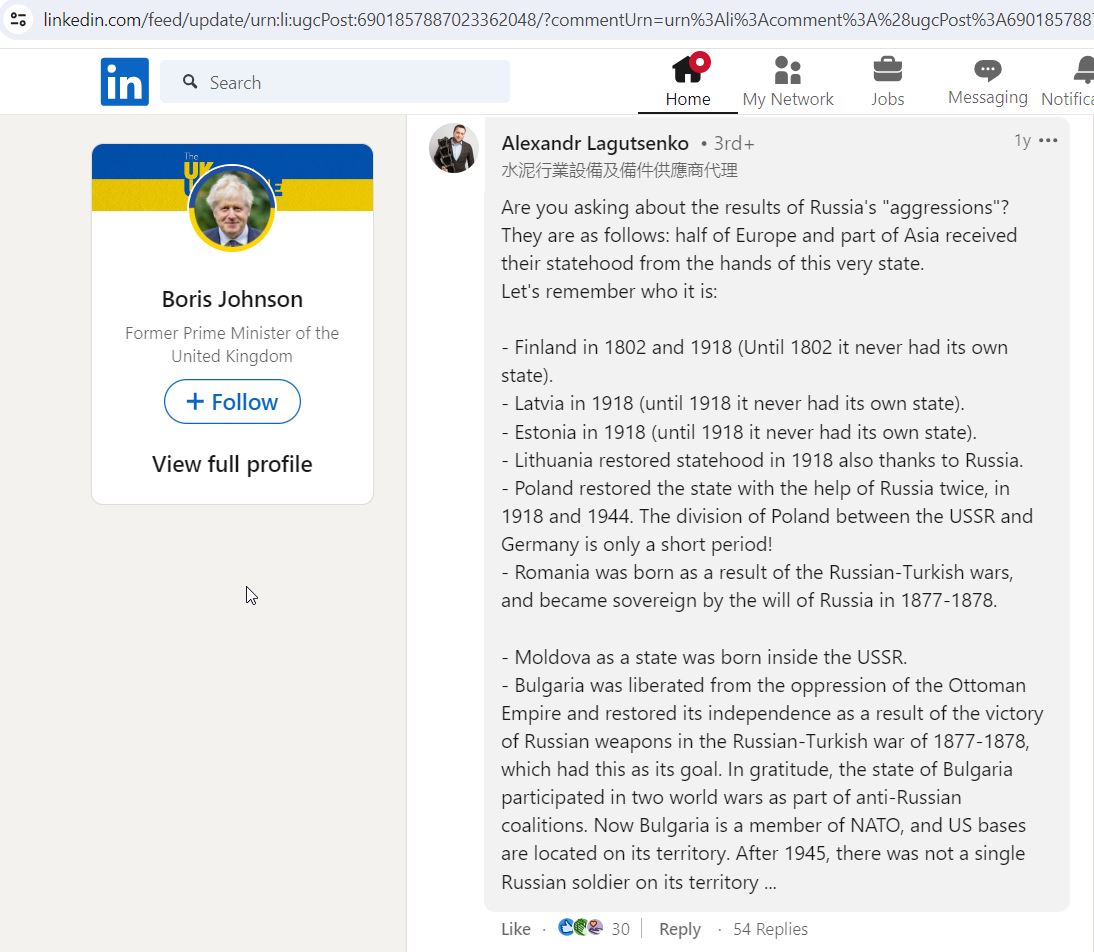Click the '1y' comment timestamp
The width and height of the screenshot is (1094, 952).
[x=1022, y=141]
